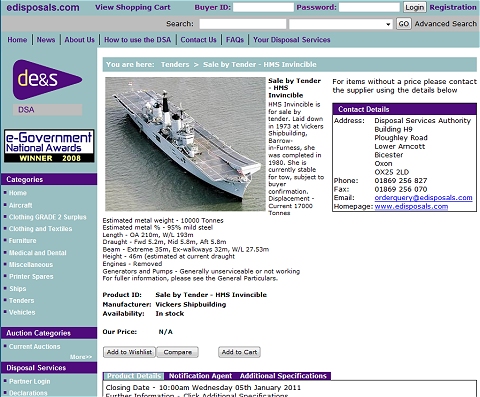Focus the Buyer ID input field
The image size is (480, 397).
tap(263, 7)
